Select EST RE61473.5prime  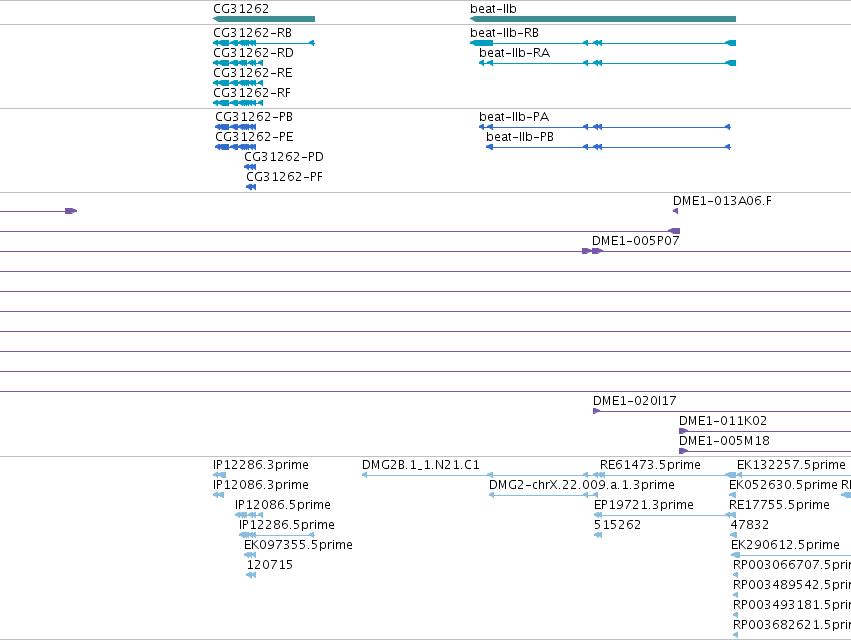(x=650, y=465)
